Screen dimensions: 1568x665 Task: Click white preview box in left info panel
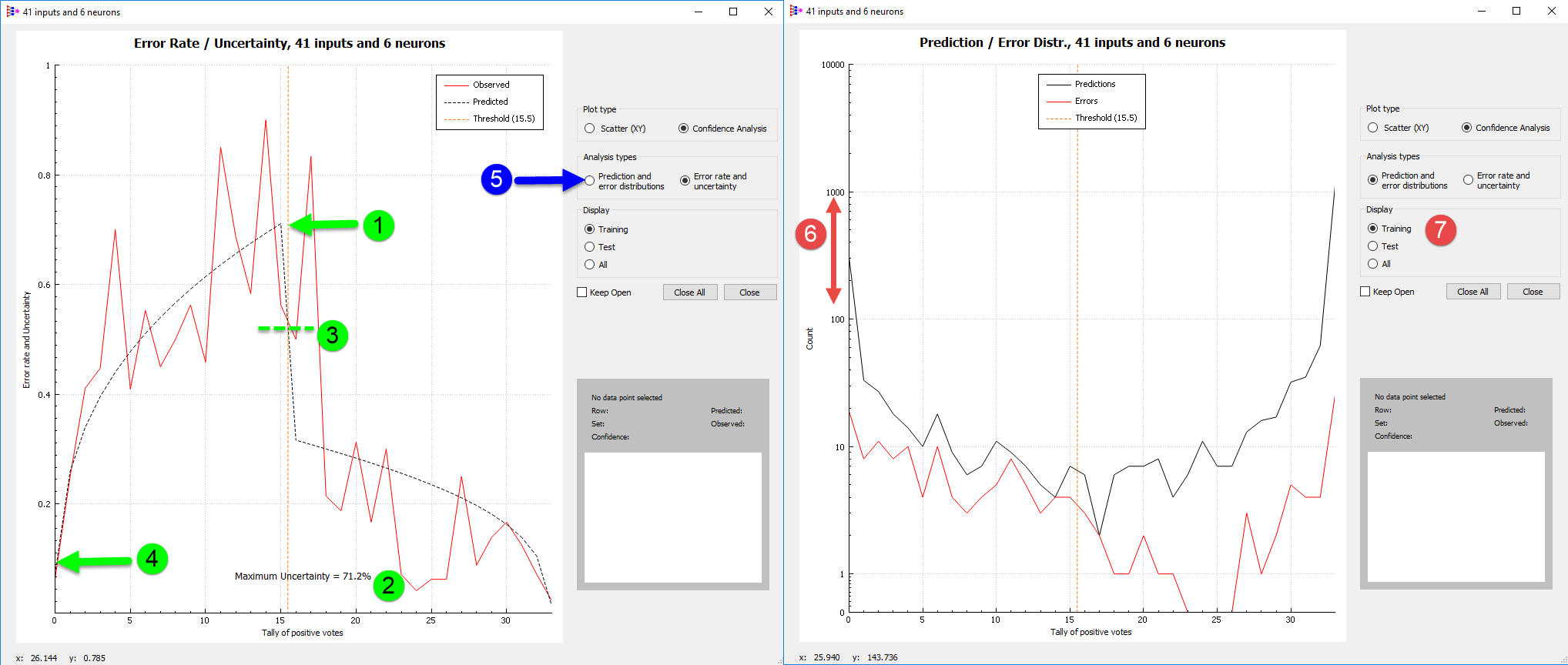tap(673, 517)
